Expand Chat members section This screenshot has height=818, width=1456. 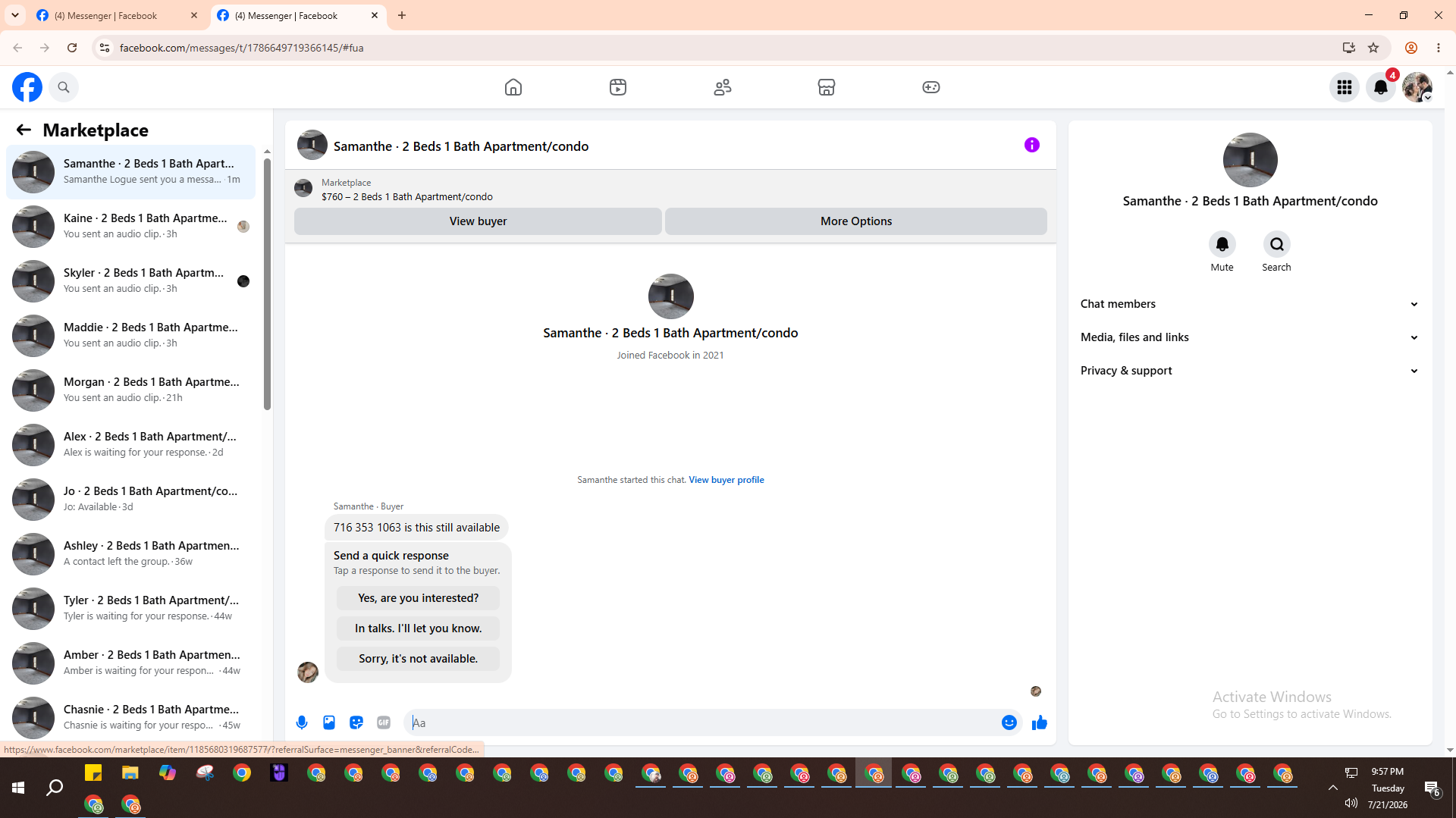tap(1250, 304)
